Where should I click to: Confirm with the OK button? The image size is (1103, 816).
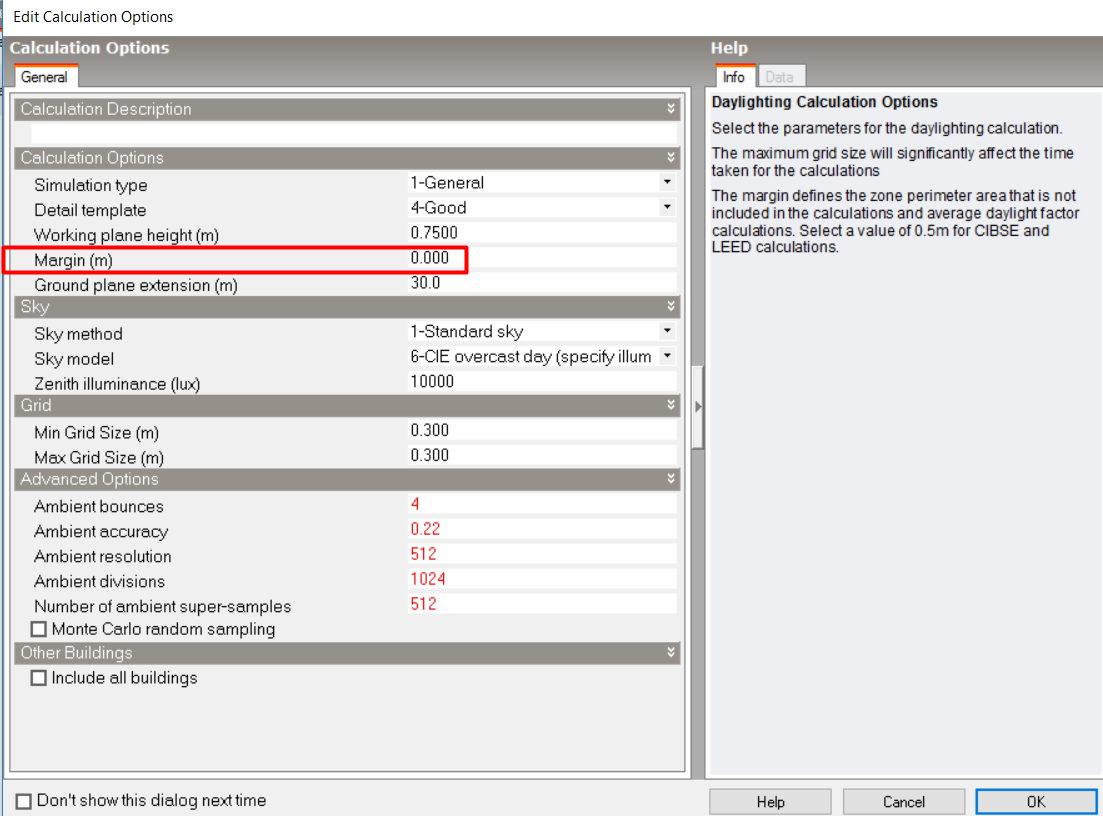tap(1036, 802)
